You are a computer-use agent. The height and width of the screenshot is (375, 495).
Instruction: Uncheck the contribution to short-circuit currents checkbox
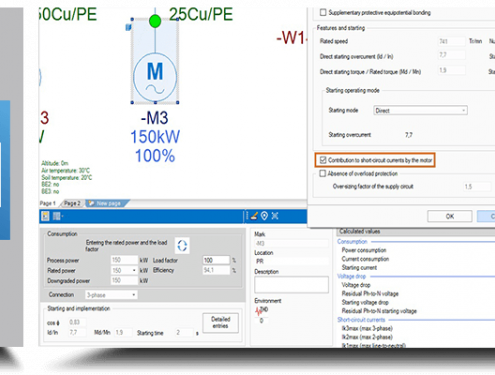click(323, 160)
